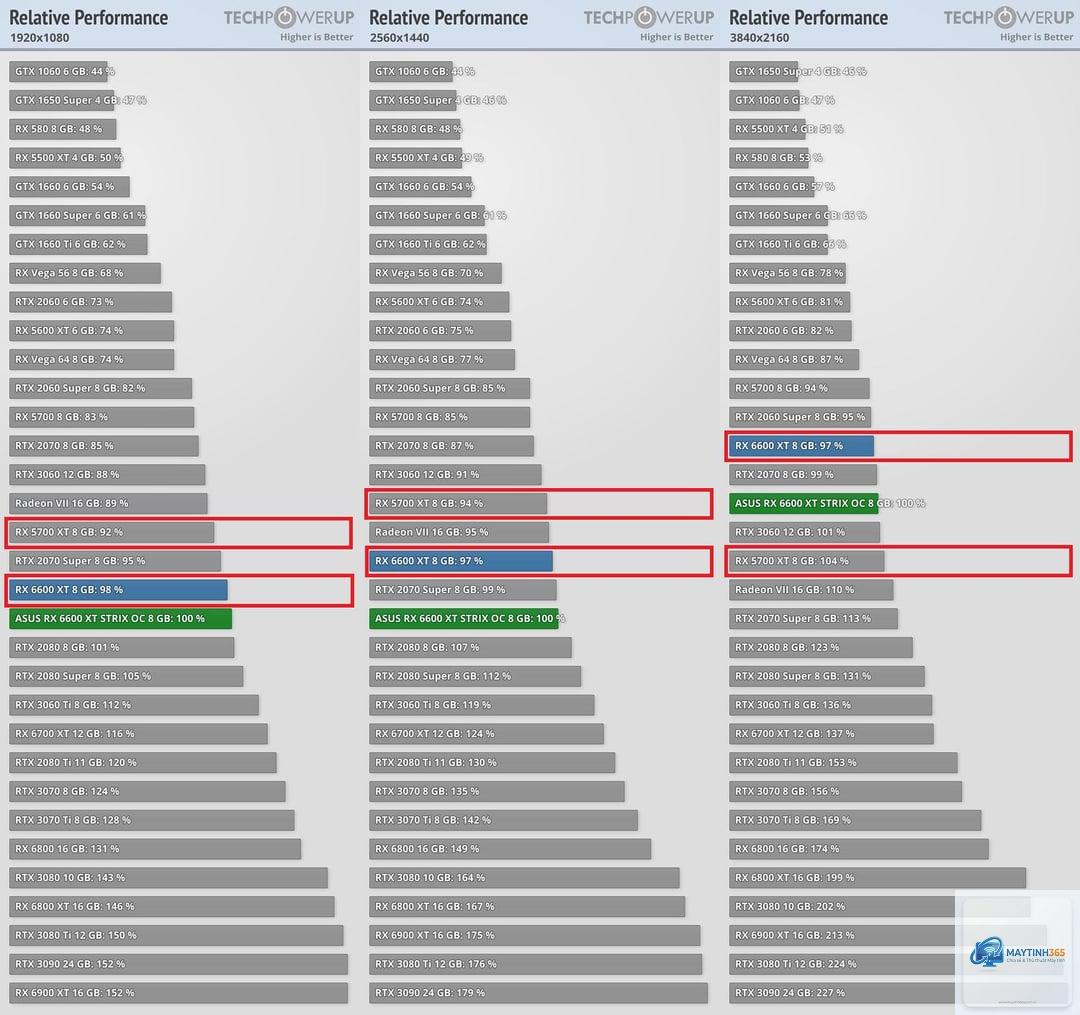Select the green ASUS STRIX OC bar at 4K

click(x=804, y=503)
